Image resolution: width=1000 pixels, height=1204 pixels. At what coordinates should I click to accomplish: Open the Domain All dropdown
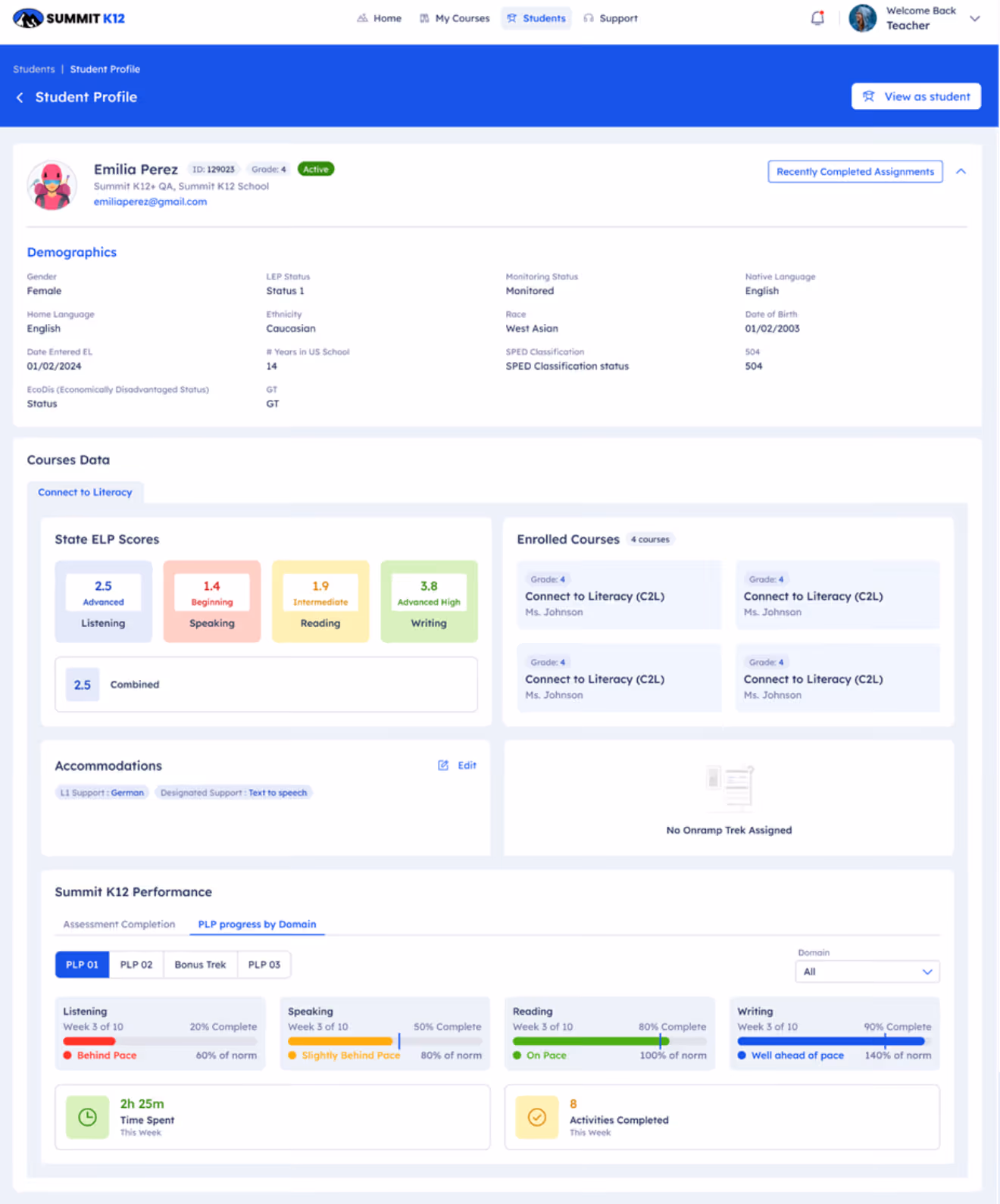tap(867, 972)
